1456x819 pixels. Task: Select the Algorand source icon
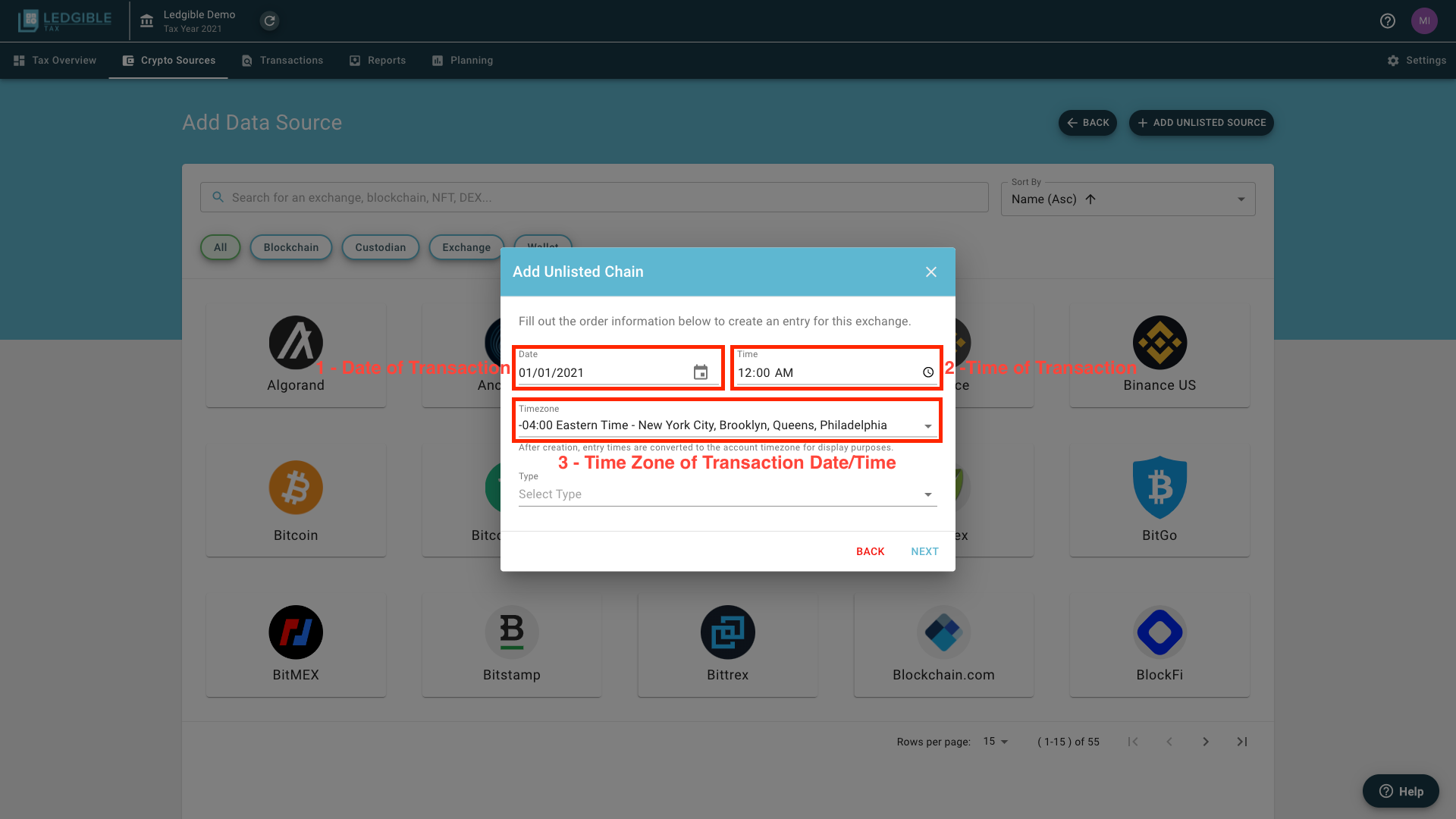click(x=296, y=343)
